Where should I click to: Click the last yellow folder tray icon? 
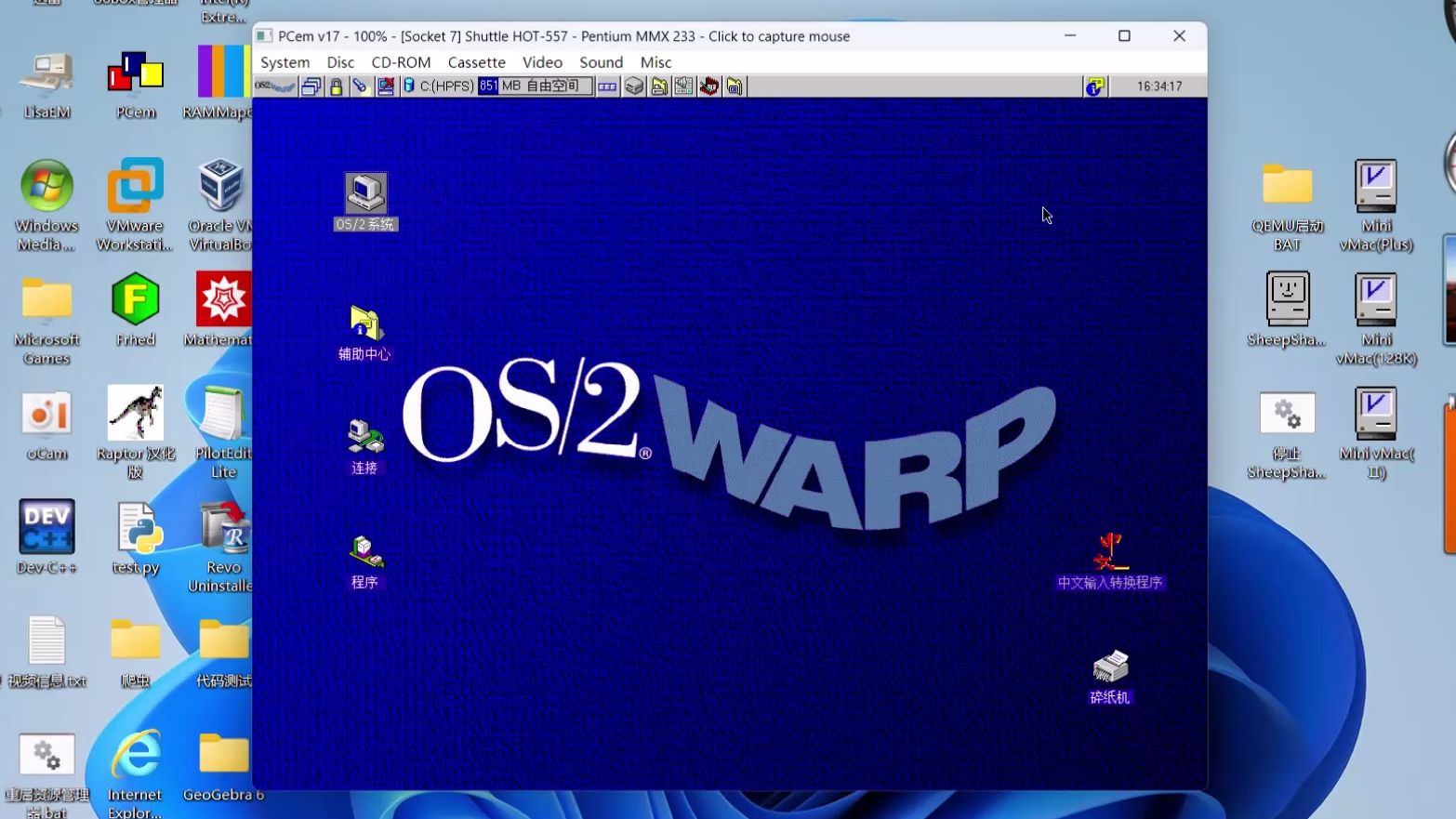point(735,86)
